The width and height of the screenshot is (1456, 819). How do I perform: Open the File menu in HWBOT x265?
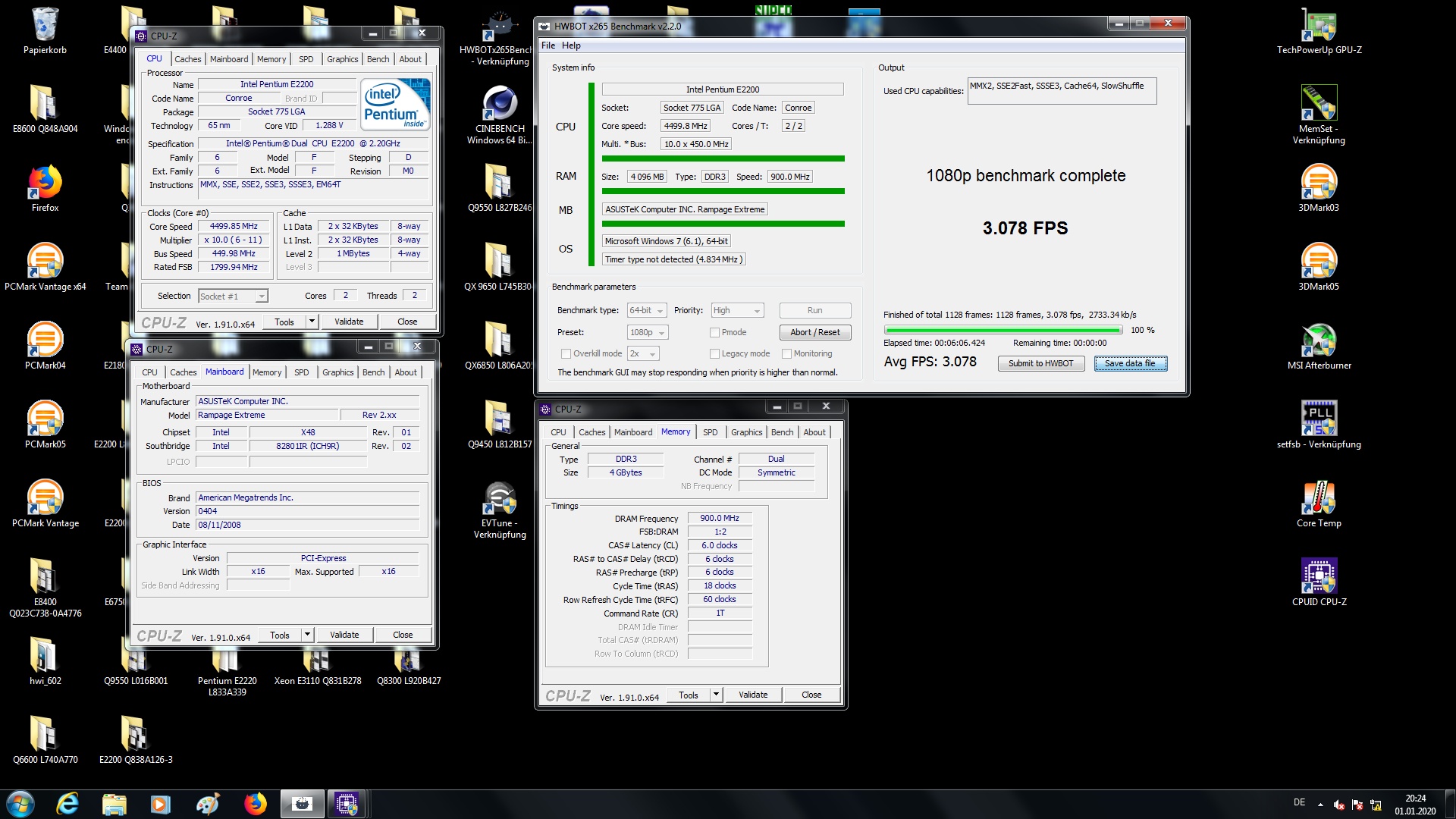coord(548,45)
